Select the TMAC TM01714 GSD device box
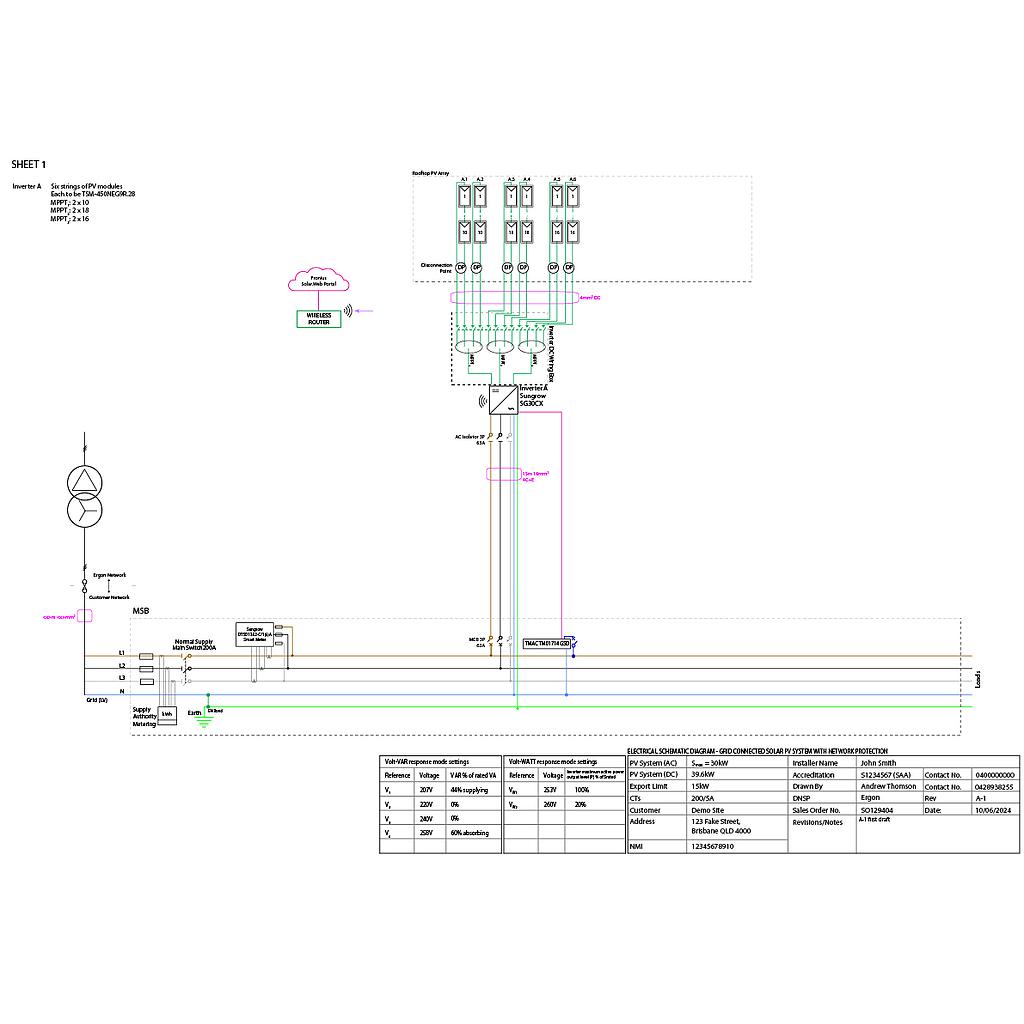 click(x=547, y=644)
